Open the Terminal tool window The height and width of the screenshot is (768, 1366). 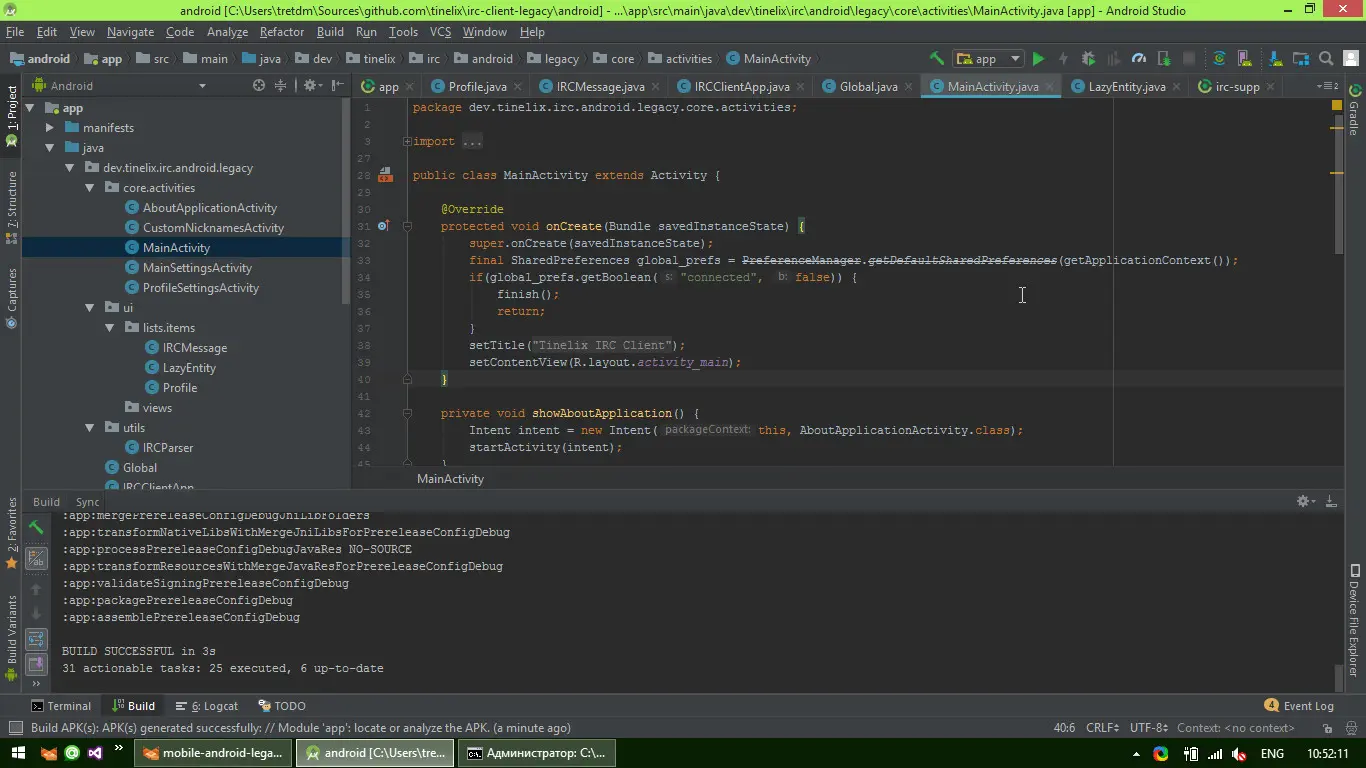click(x=60, y=706)
